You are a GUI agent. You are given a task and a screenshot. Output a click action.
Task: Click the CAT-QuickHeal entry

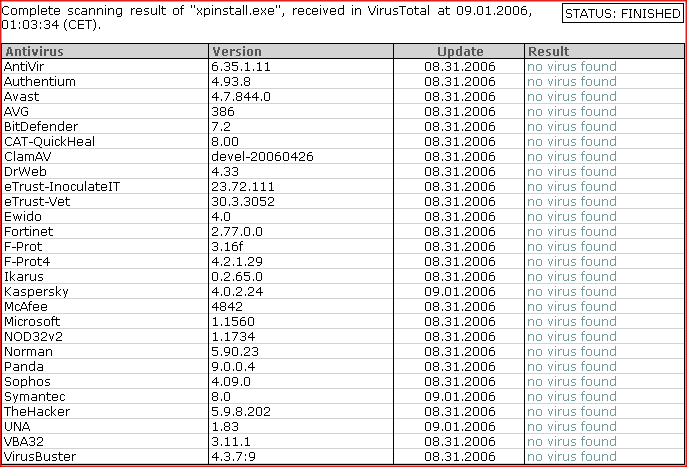pos(49,142)
